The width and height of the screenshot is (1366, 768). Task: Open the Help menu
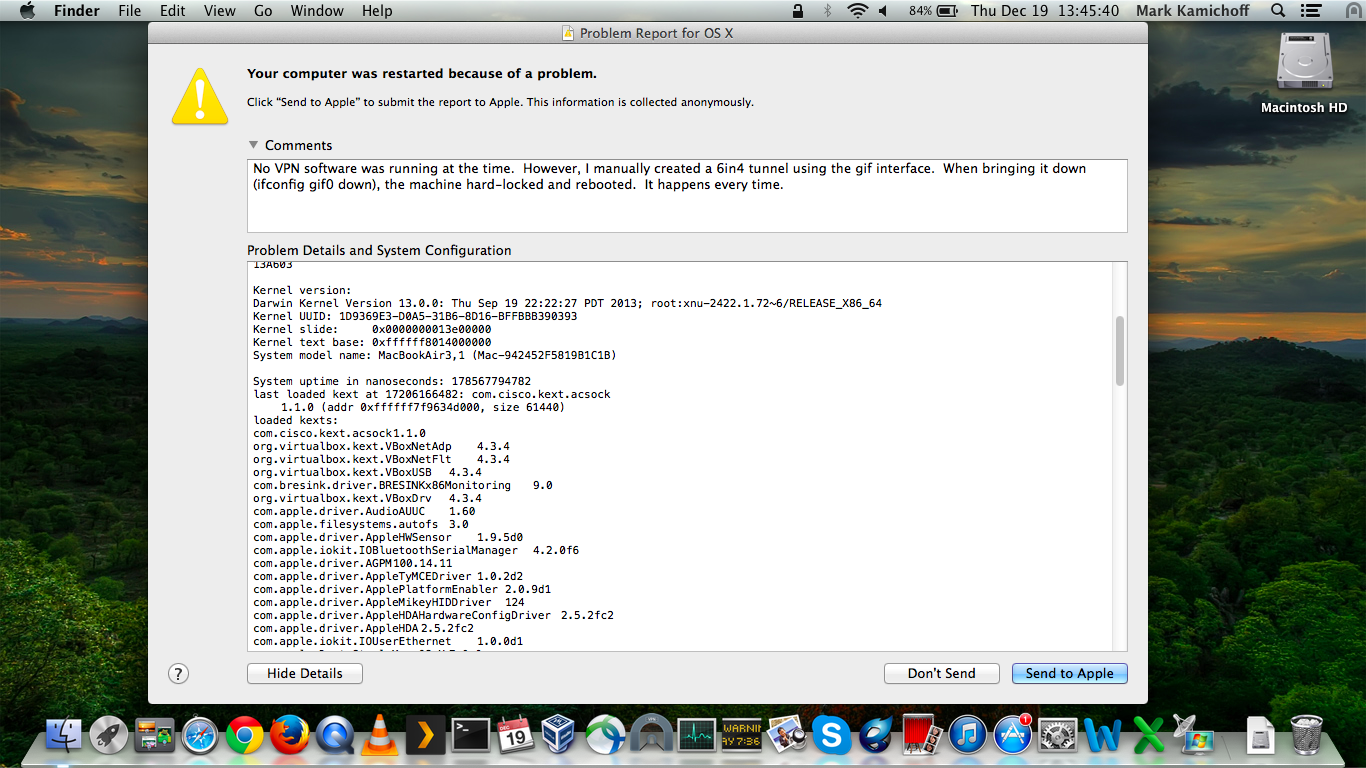coord(377,11)
